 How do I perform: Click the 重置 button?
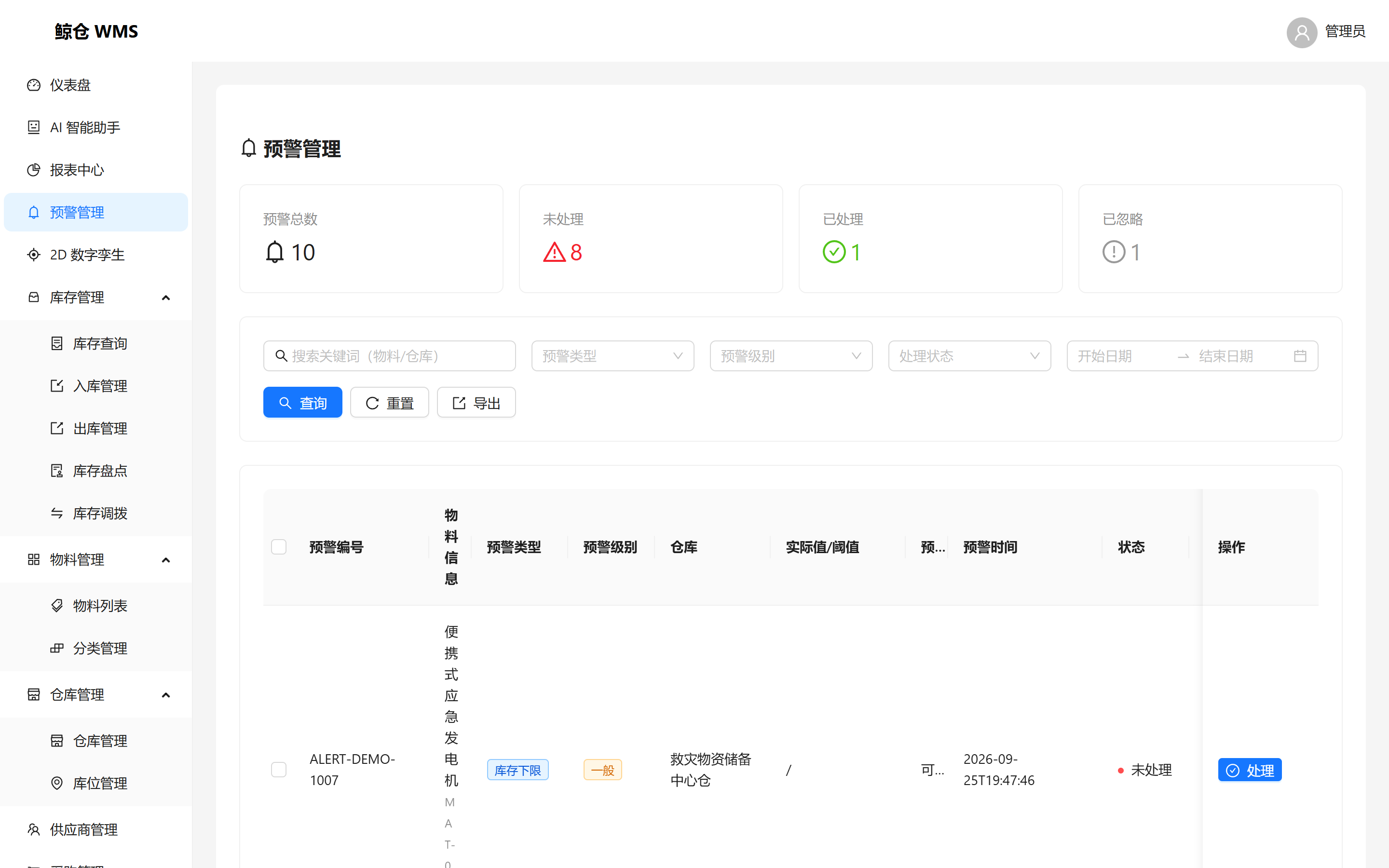pyautogui.click(x=389, y=403)
